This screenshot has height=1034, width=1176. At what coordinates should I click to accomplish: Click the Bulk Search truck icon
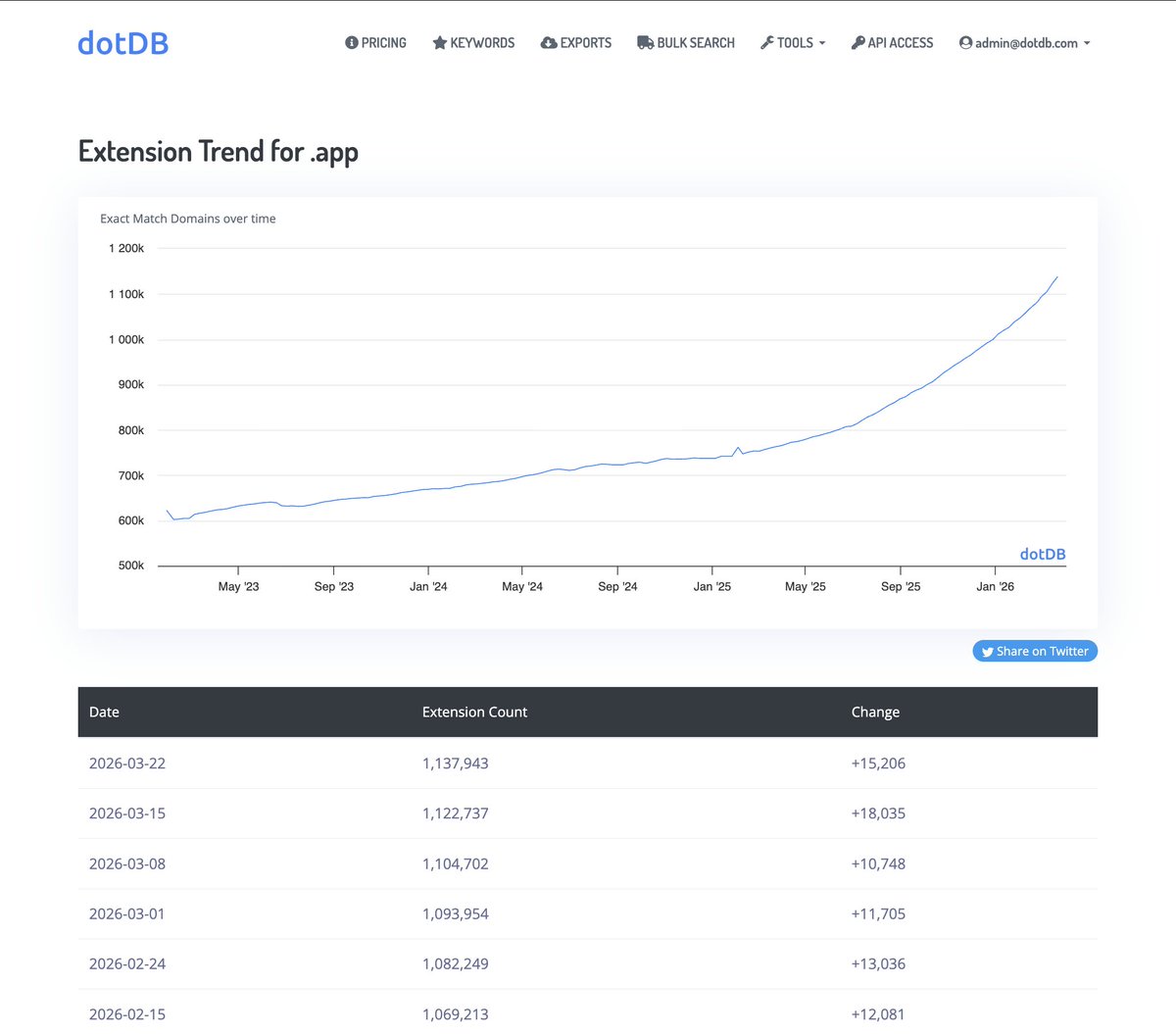[645, 43]
